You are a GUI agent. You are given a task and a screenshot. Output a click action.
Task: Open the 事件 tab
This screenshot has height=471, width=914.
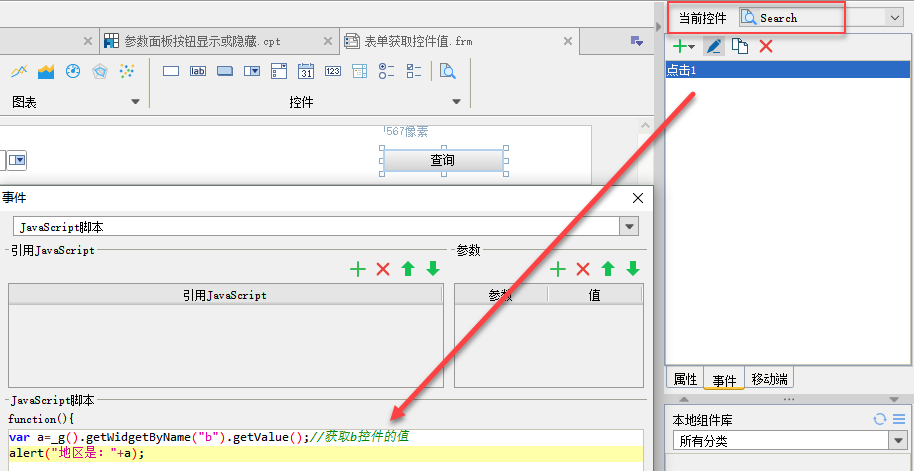pyautogui.click(x=724, y=379)
